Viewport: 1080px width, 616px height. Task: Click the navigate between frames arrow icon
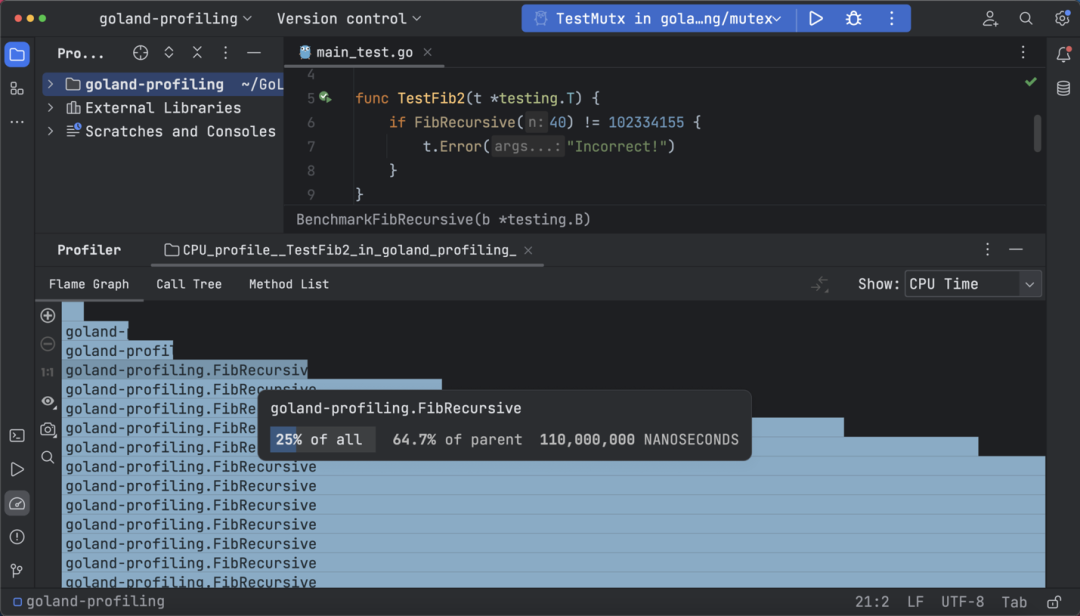(x=820, y=284)
